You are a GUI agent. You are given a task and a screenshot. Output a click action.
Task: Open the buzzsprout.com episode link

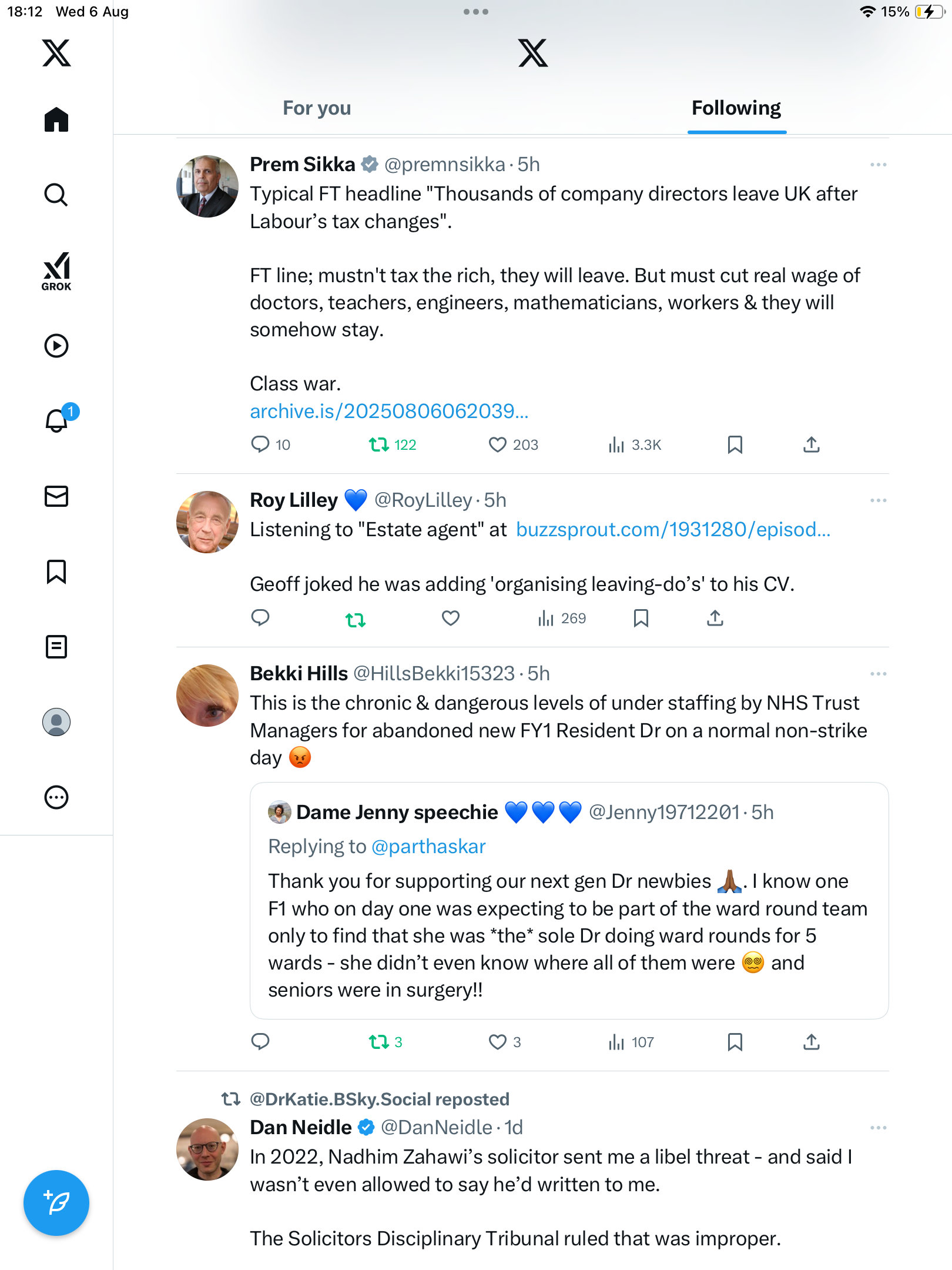pos(673,529)
